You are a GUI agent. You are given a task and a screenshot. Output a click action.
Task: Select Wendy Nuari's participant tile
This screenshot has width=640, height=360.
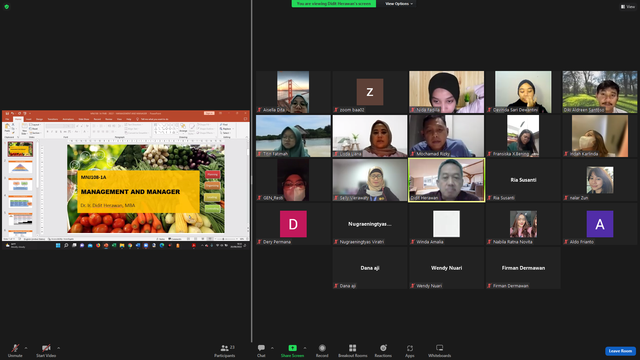pyautogui.click(x=447, y=268)
